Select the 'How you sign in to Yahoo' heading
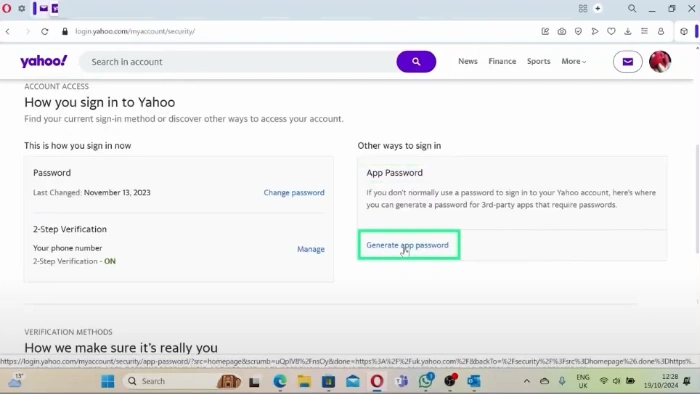The height and width of the screenshot is (394, 700). point(100,102)
